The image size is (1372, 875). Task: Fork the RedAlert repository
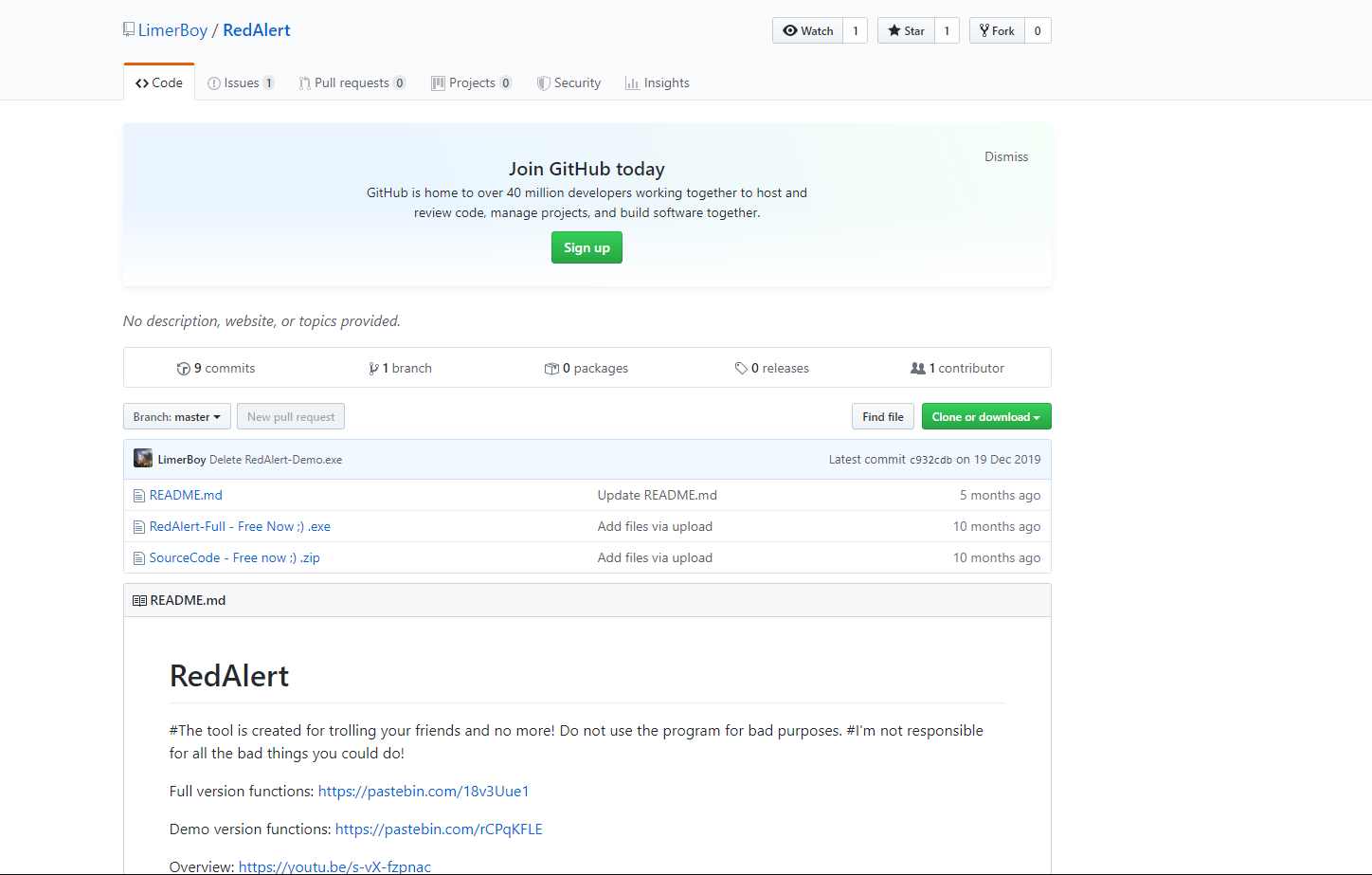pyautogui.click(x=997, y=30)
